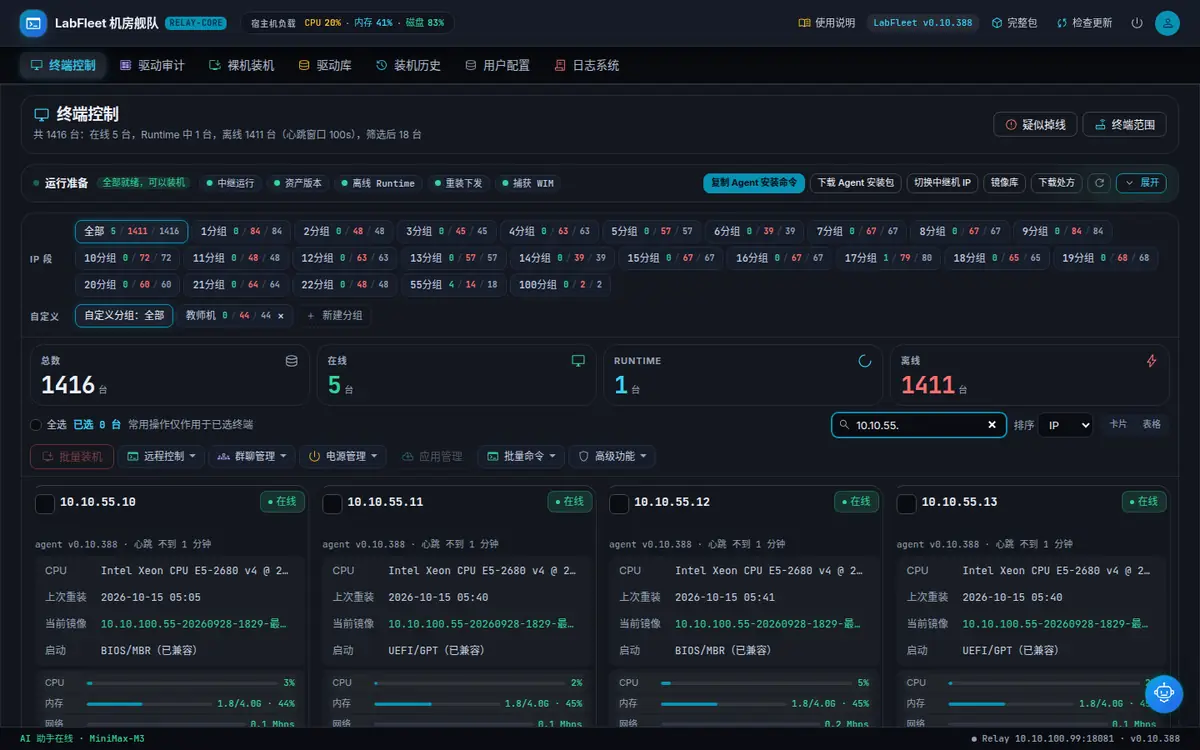Open the 高级功能 dropdown
1200x750 pixels.
pyautogui.click(x=612, y=456)
